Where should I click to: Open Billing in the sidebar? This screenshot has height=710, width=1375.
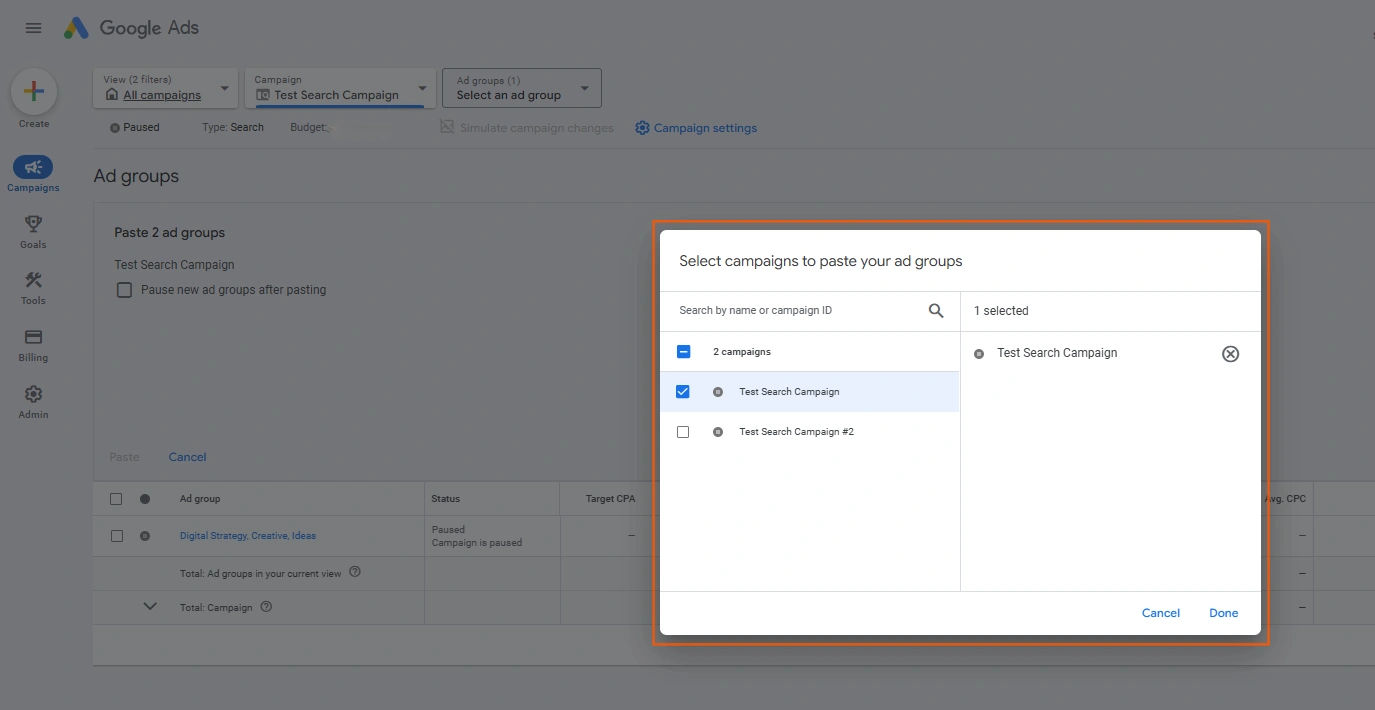tap(33, 344)
